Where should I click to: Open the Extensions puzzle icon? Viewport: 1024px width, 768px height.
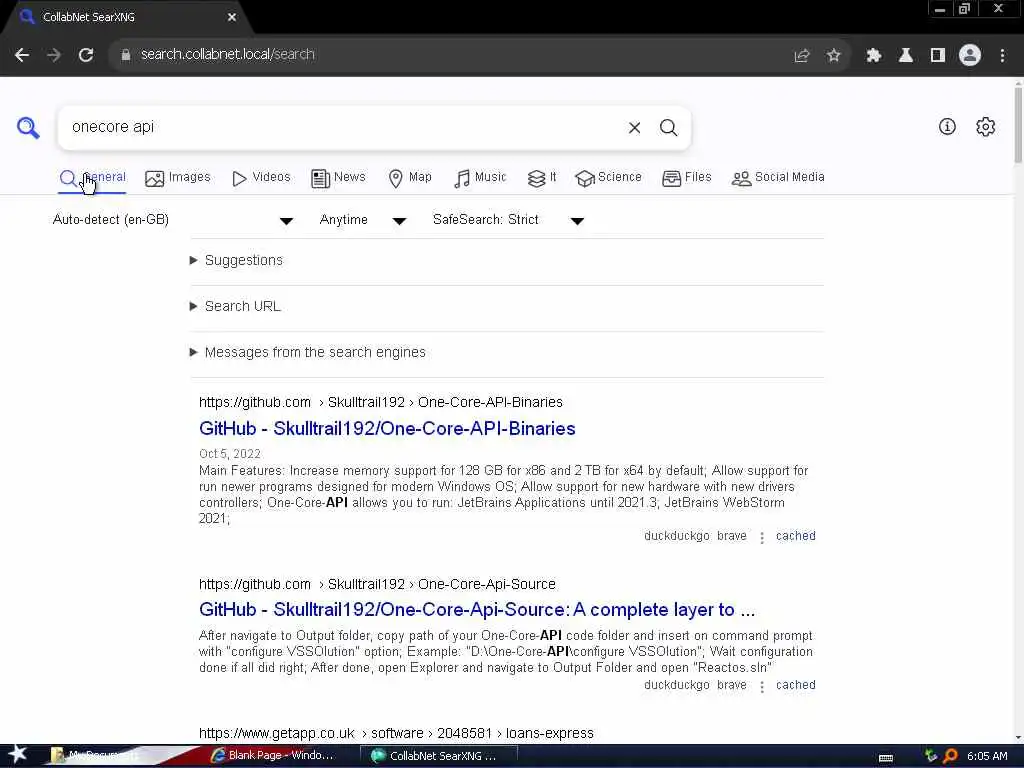pos(873,56)
